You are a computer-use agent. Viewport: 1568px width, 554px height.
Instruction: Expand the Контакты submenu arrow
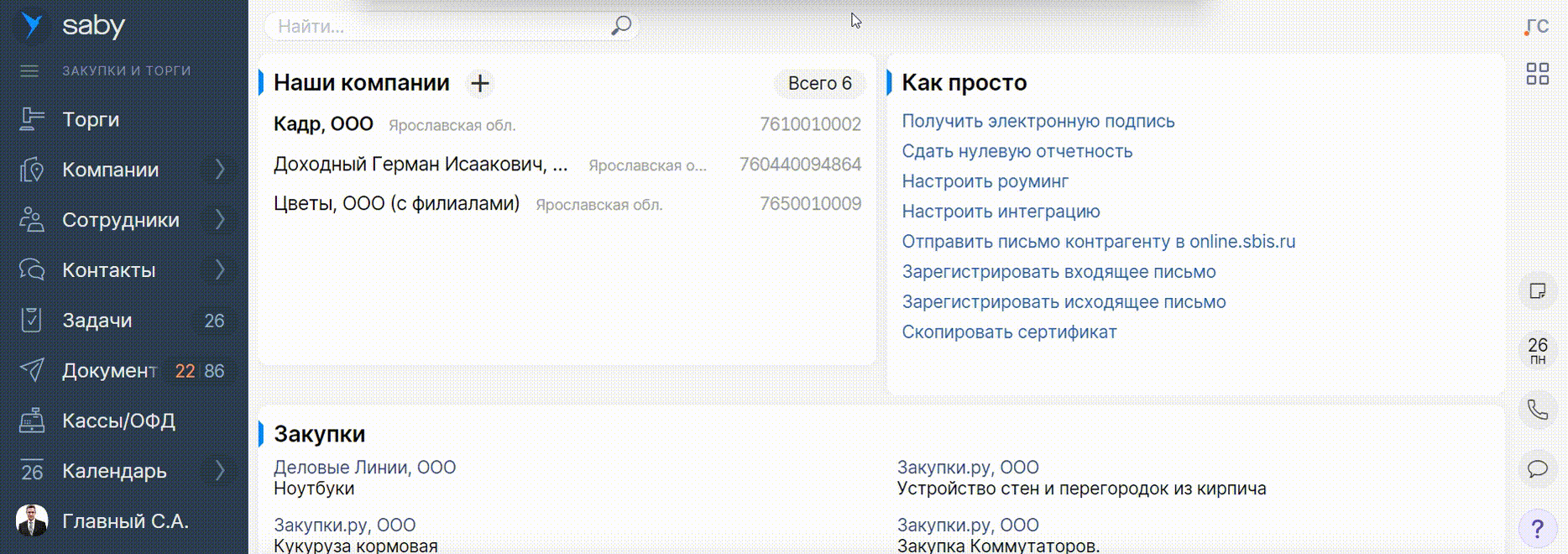219,270
